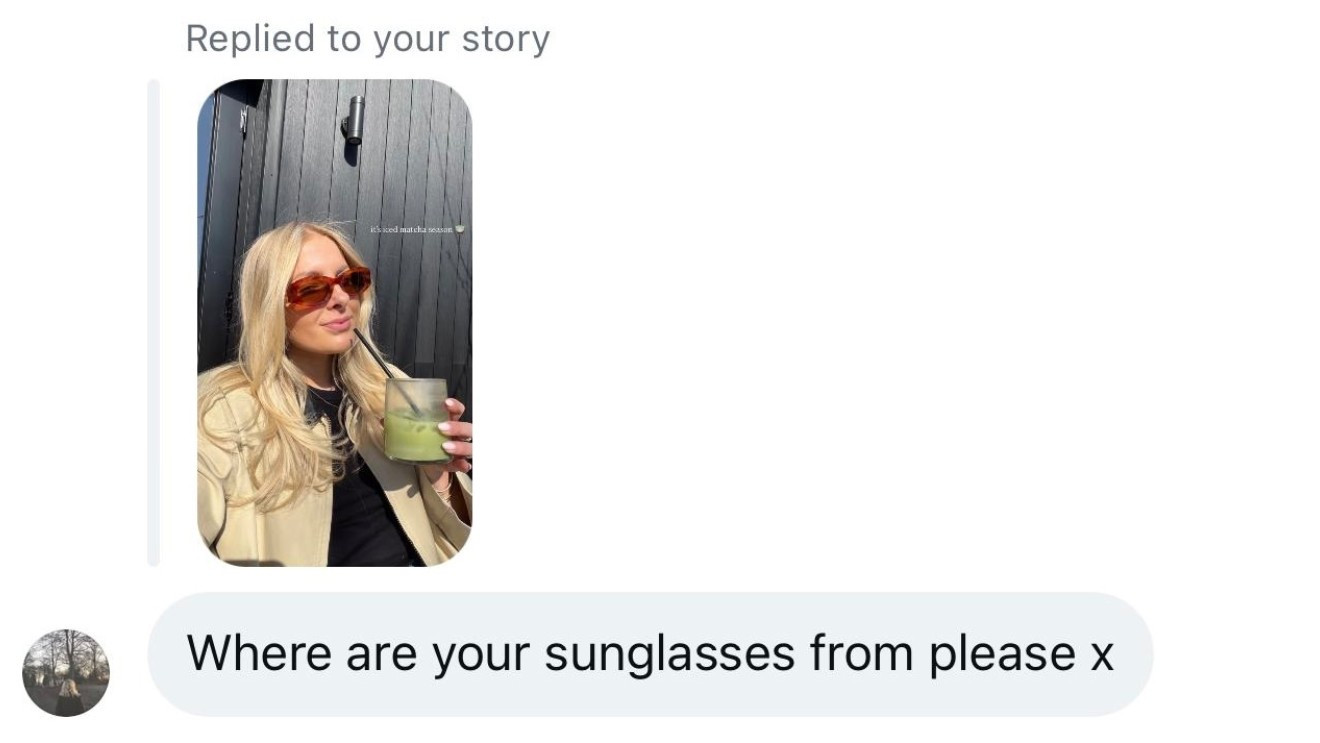
Task: Click the word "story" in the header label
Action: [505, 39]
